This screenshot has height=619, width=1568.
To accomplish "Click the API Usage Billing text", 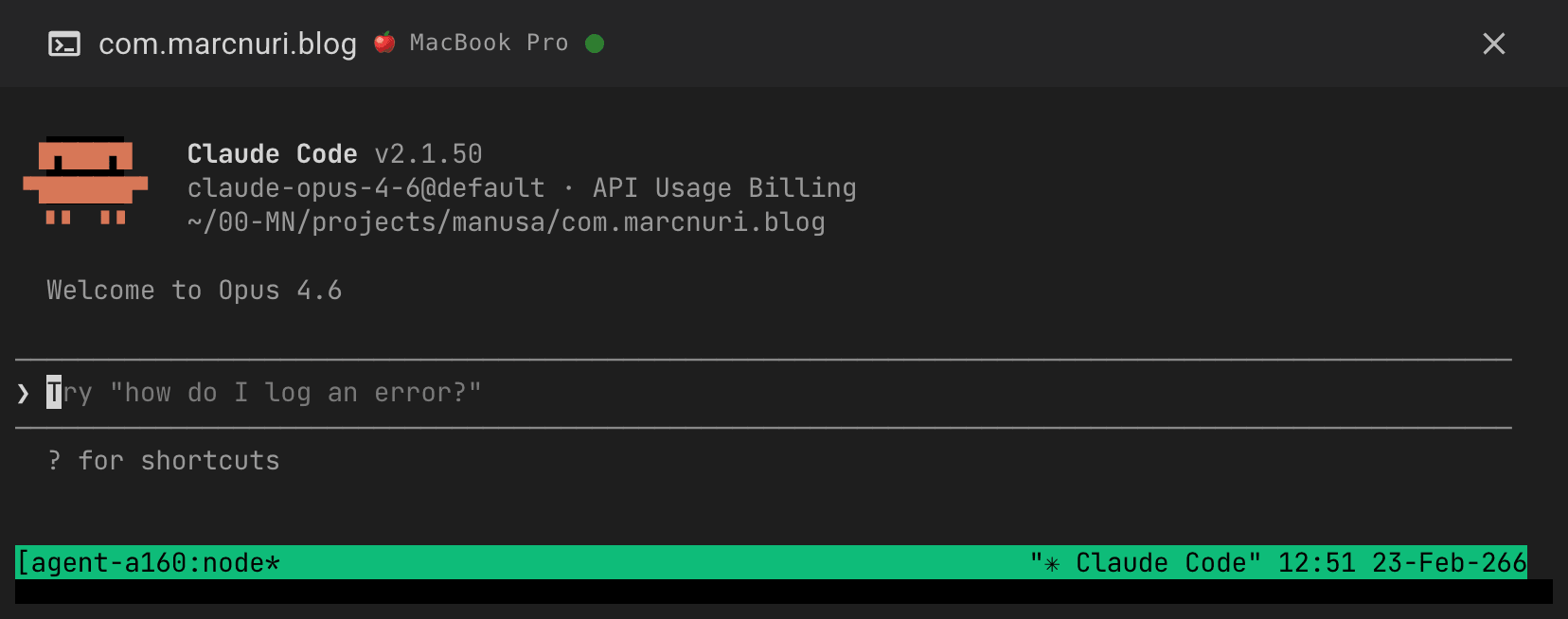I will (724, 187).
